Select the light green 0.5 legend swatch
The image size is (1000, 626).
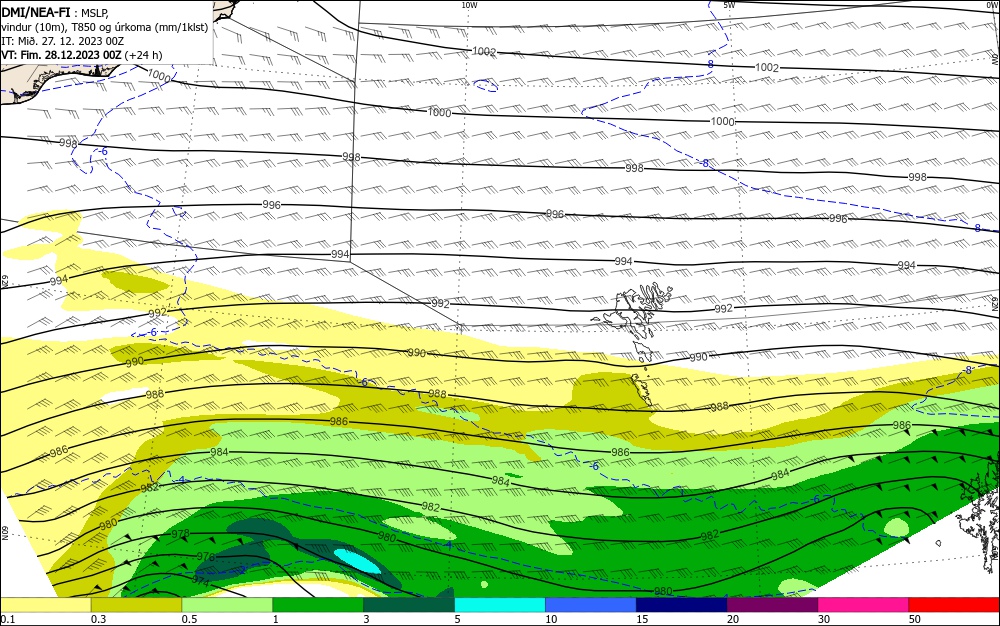tap(227, 605)
